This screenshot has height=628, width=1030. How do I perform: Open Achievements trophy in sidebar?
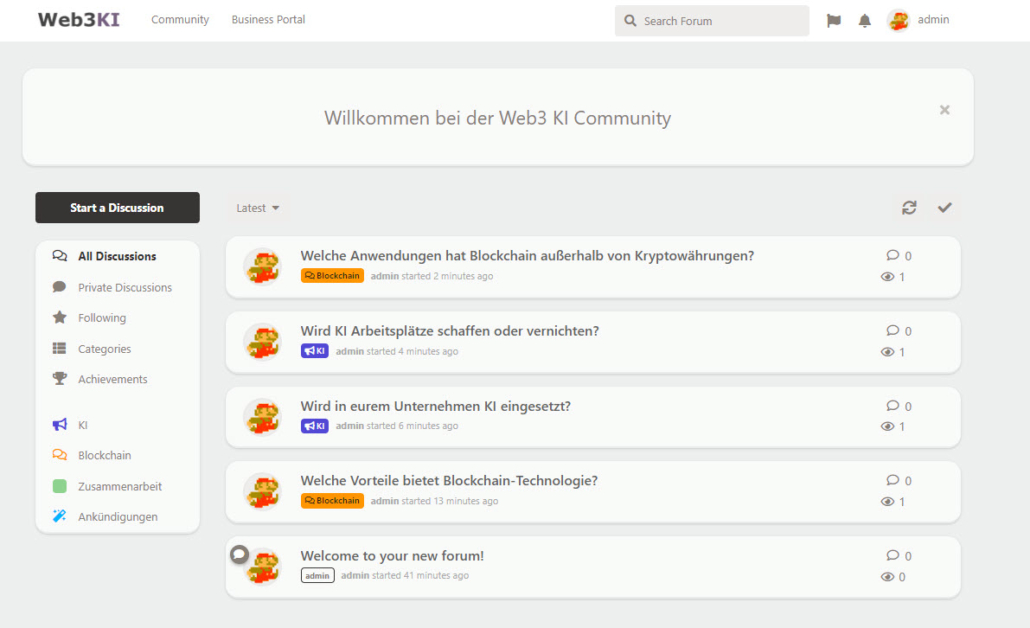pos(100,379)
